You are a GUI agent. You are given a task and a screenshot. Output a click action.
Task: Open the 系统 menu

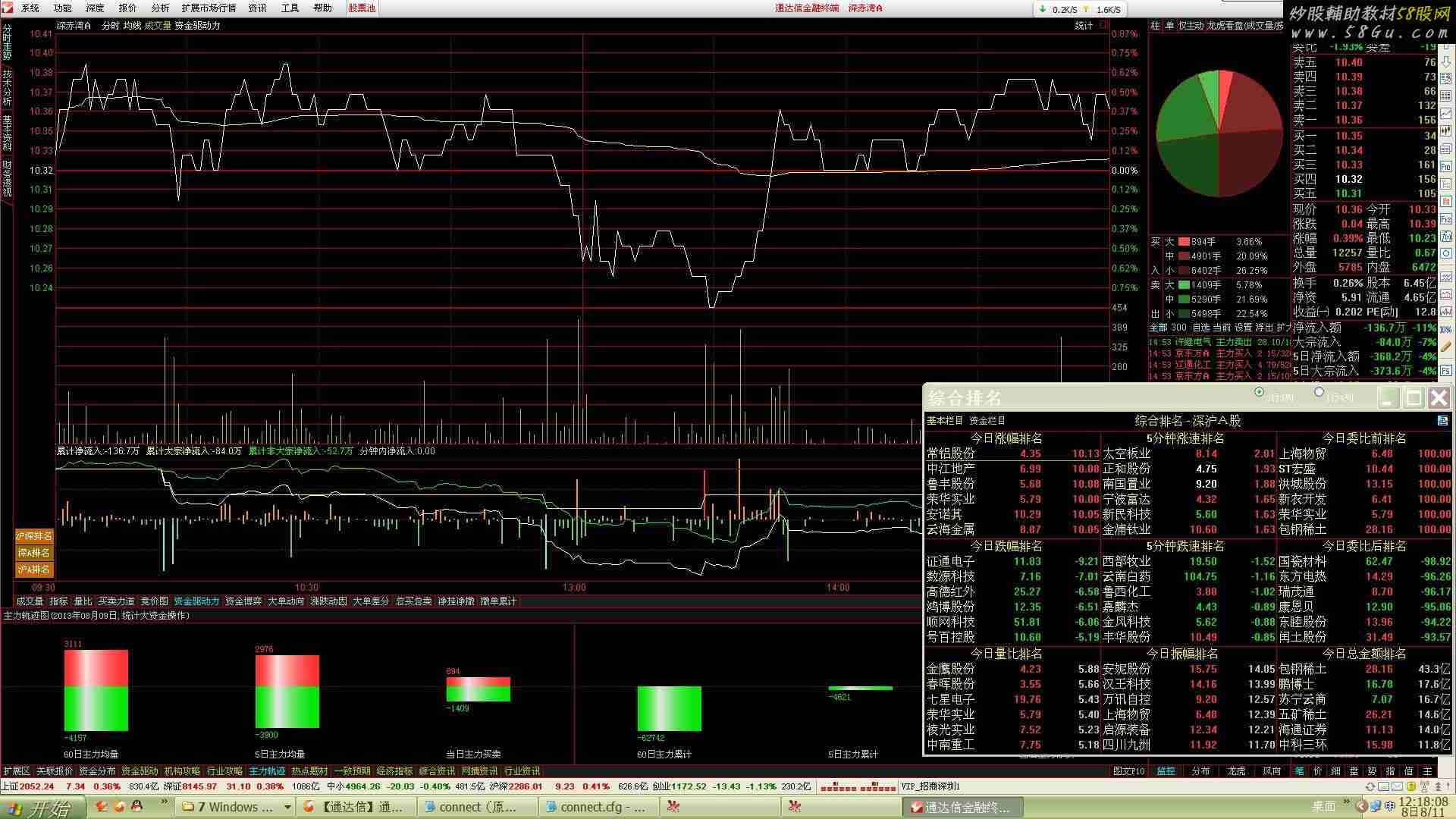click(x=30, y=8)
